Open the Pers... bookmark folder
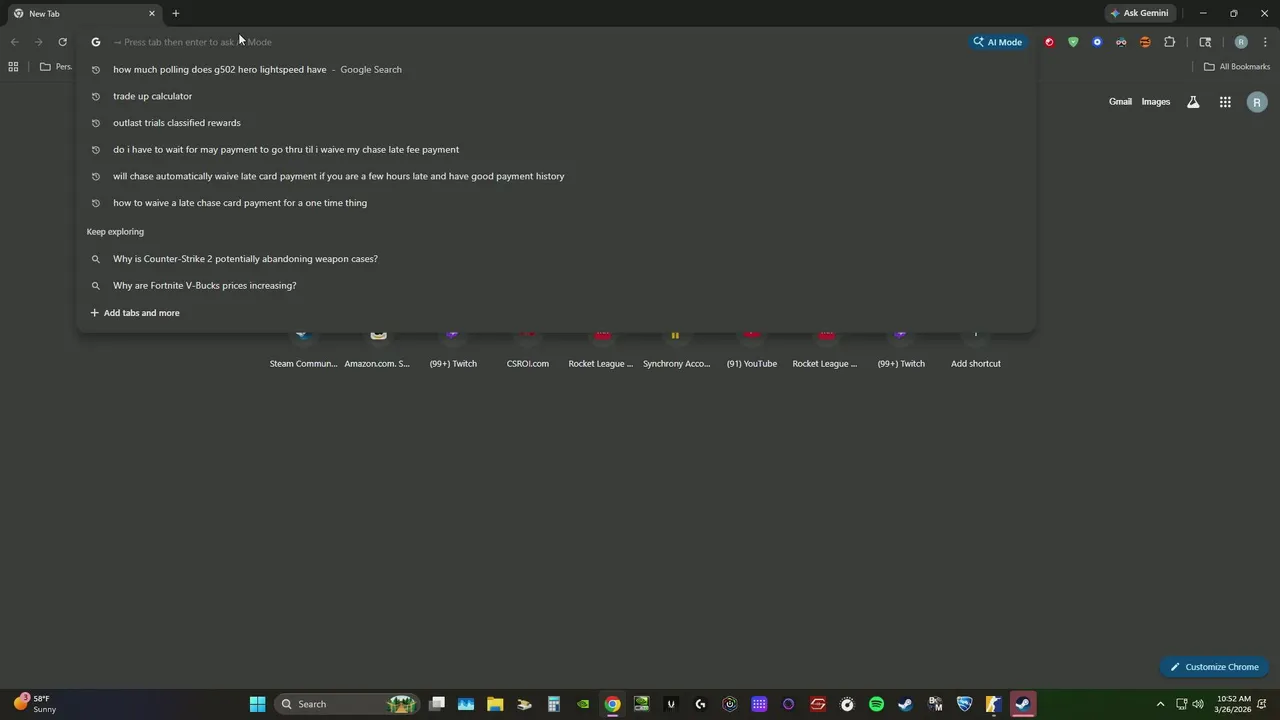 (56, 67)
